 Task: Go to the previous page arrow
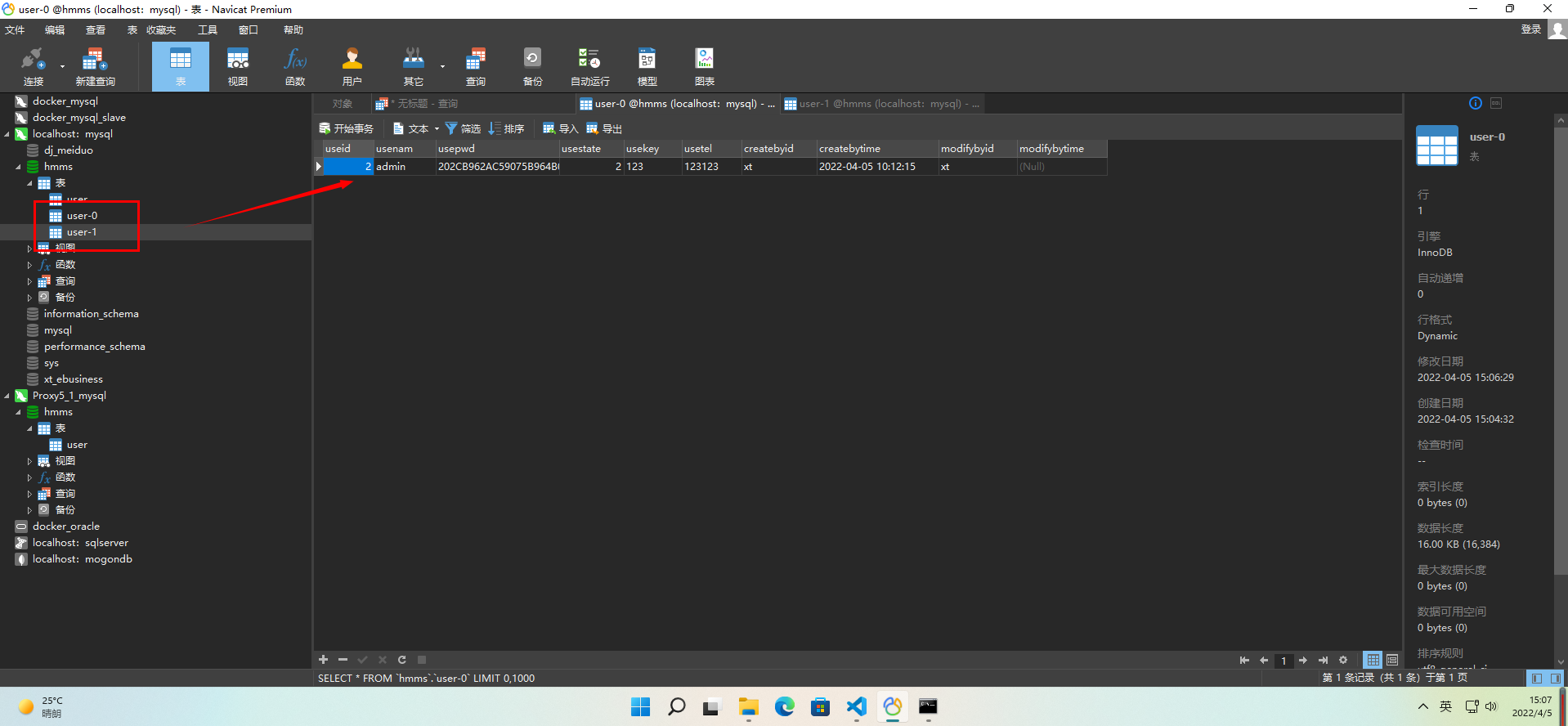pos(1264,660)
